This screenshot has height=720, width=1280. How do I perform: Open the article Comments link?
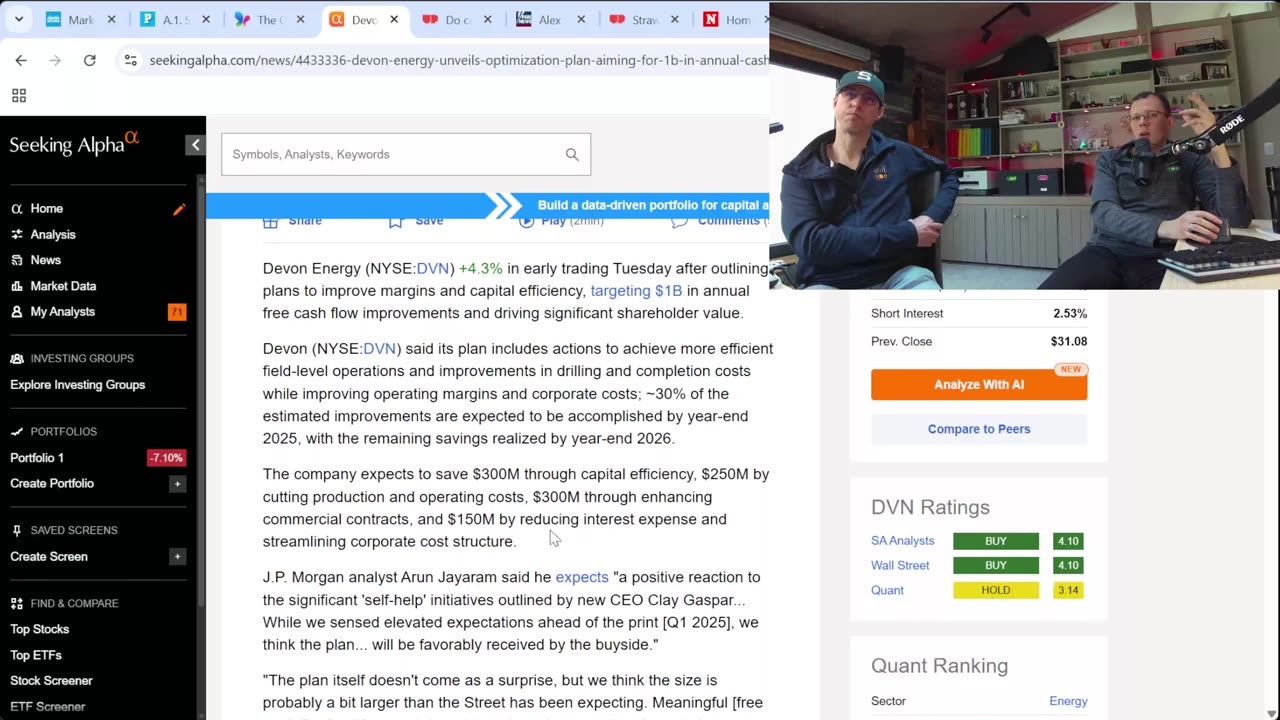point(720,221)
